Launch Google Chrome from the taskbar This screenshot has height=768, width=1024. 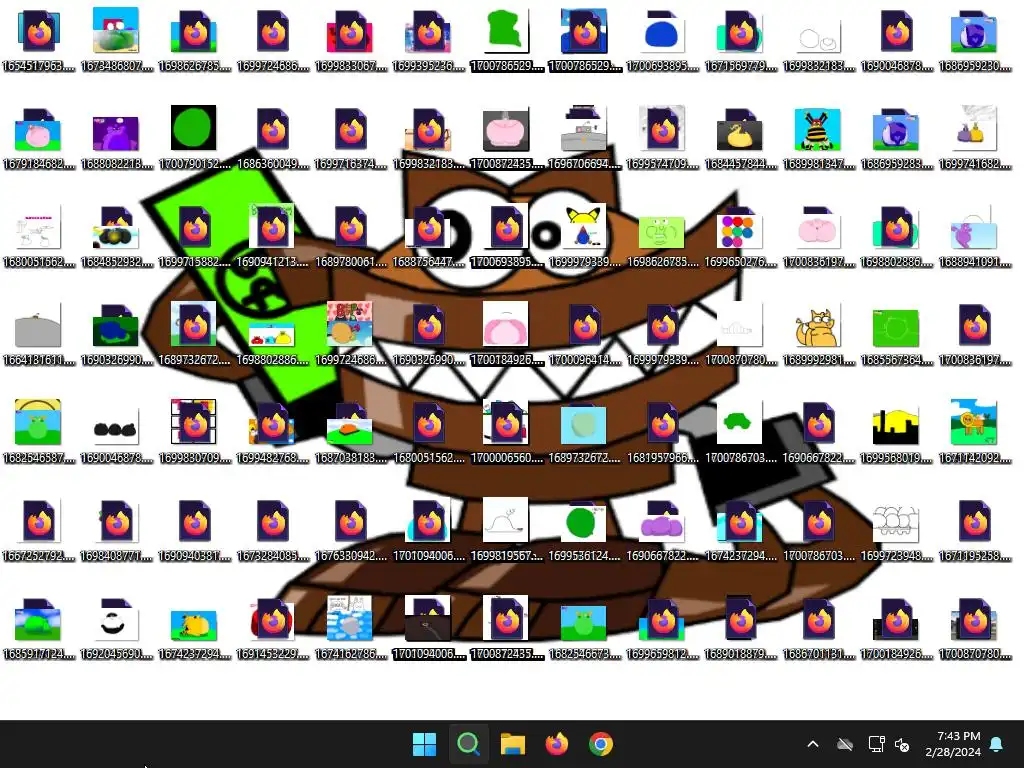click(x=601, y=744)
